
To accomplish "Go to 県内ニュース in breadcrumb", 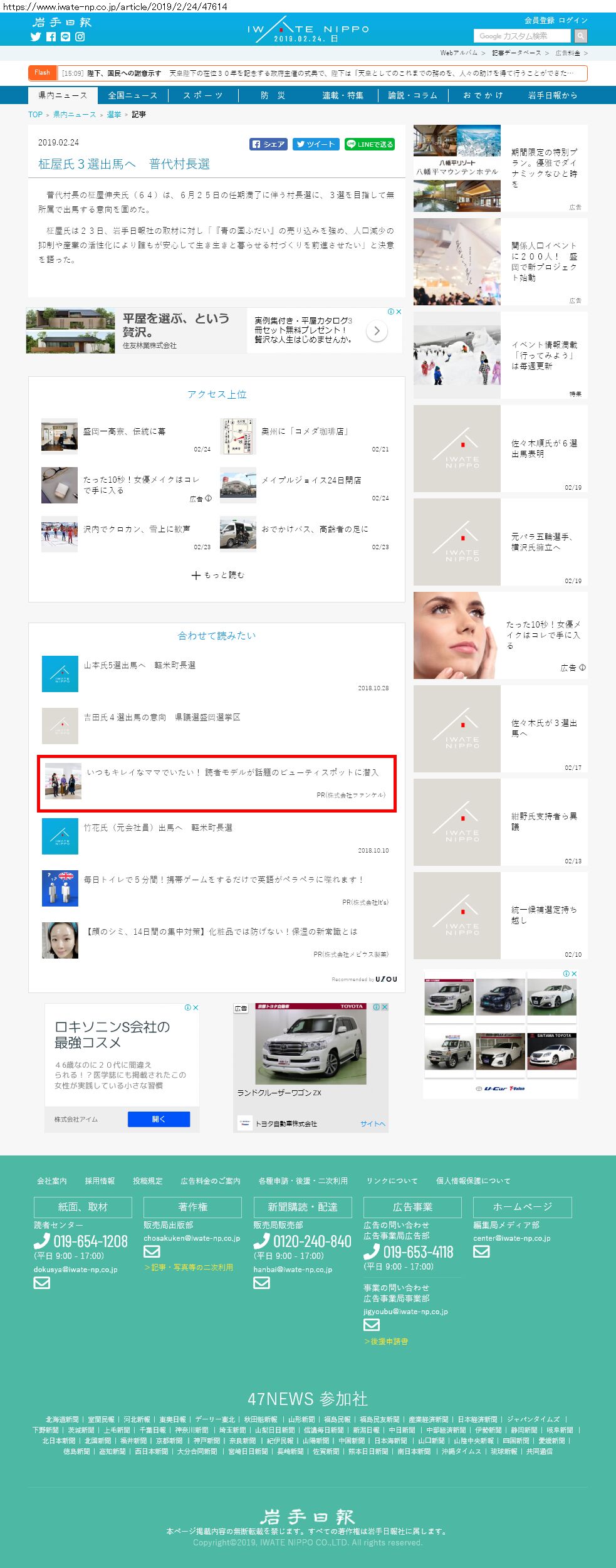I will pyautogui.click(x=75, y=115).
